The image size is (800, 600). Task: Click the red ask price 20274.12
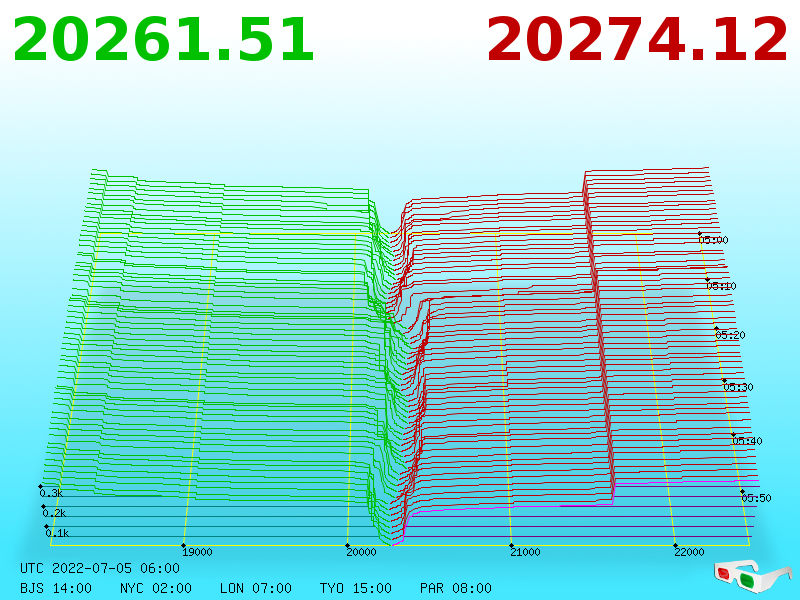pyautogui.click(x=637, y=40)
